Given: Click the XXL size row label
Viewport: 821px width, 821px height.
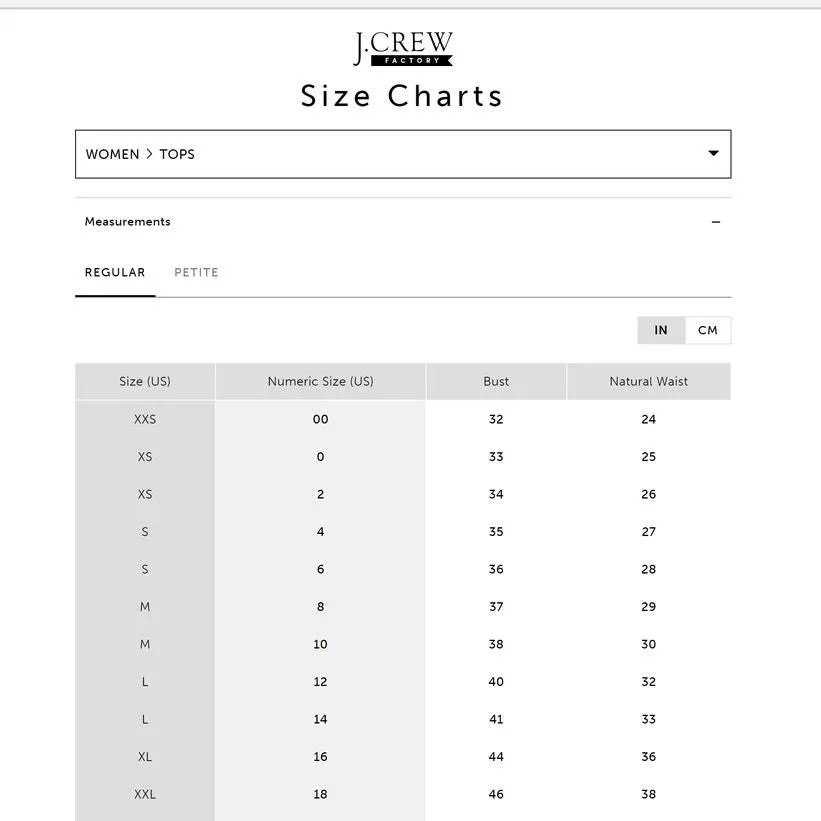Looking at the screenshot, I should [x=145, y=794].
